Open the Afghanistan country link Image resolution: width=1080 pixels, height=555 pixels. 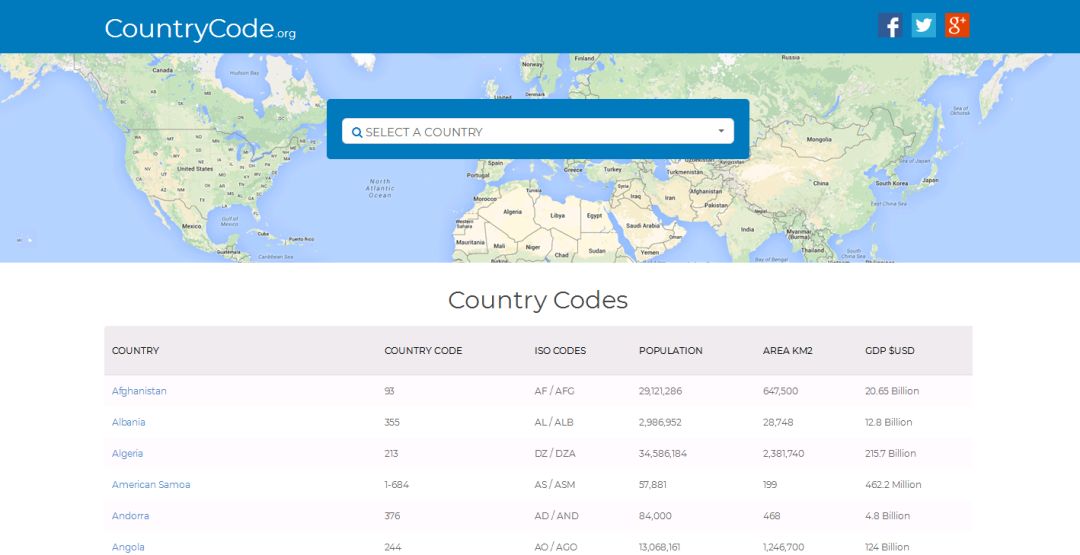(x=139, y=391)
